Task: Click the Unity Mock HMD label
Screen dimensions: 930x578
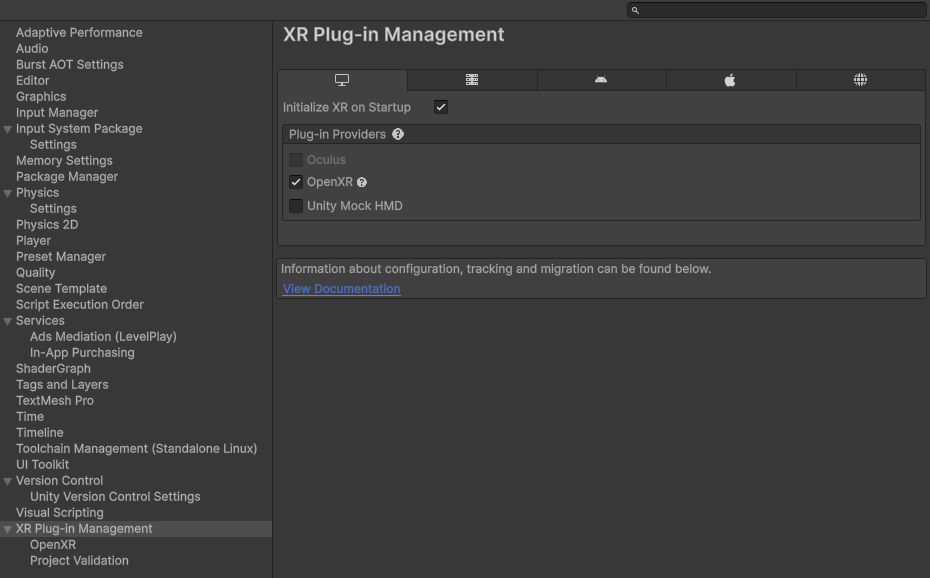Action: (355, 206)
